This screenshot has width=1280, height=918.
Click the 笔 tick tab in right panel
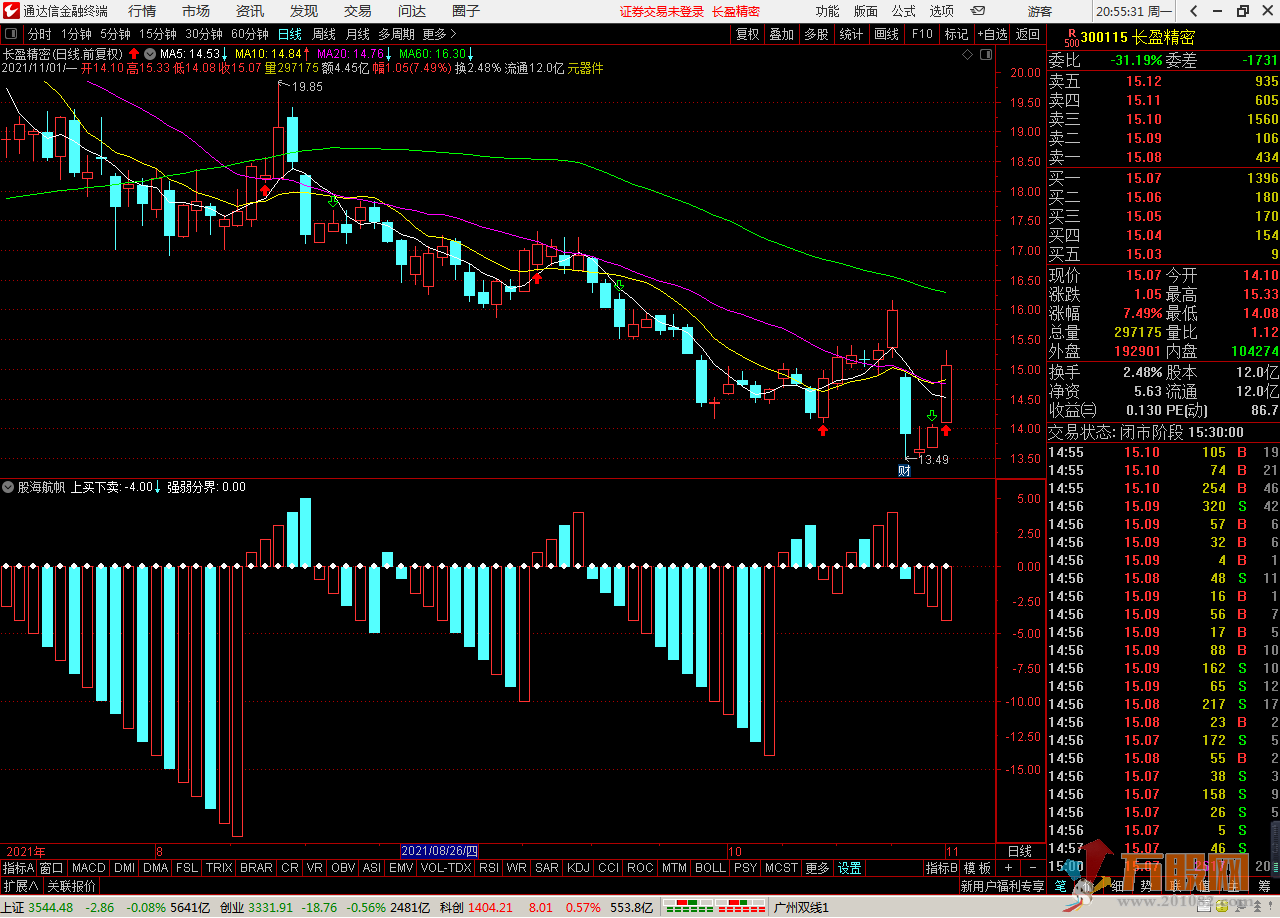(x=1061, y=886)
